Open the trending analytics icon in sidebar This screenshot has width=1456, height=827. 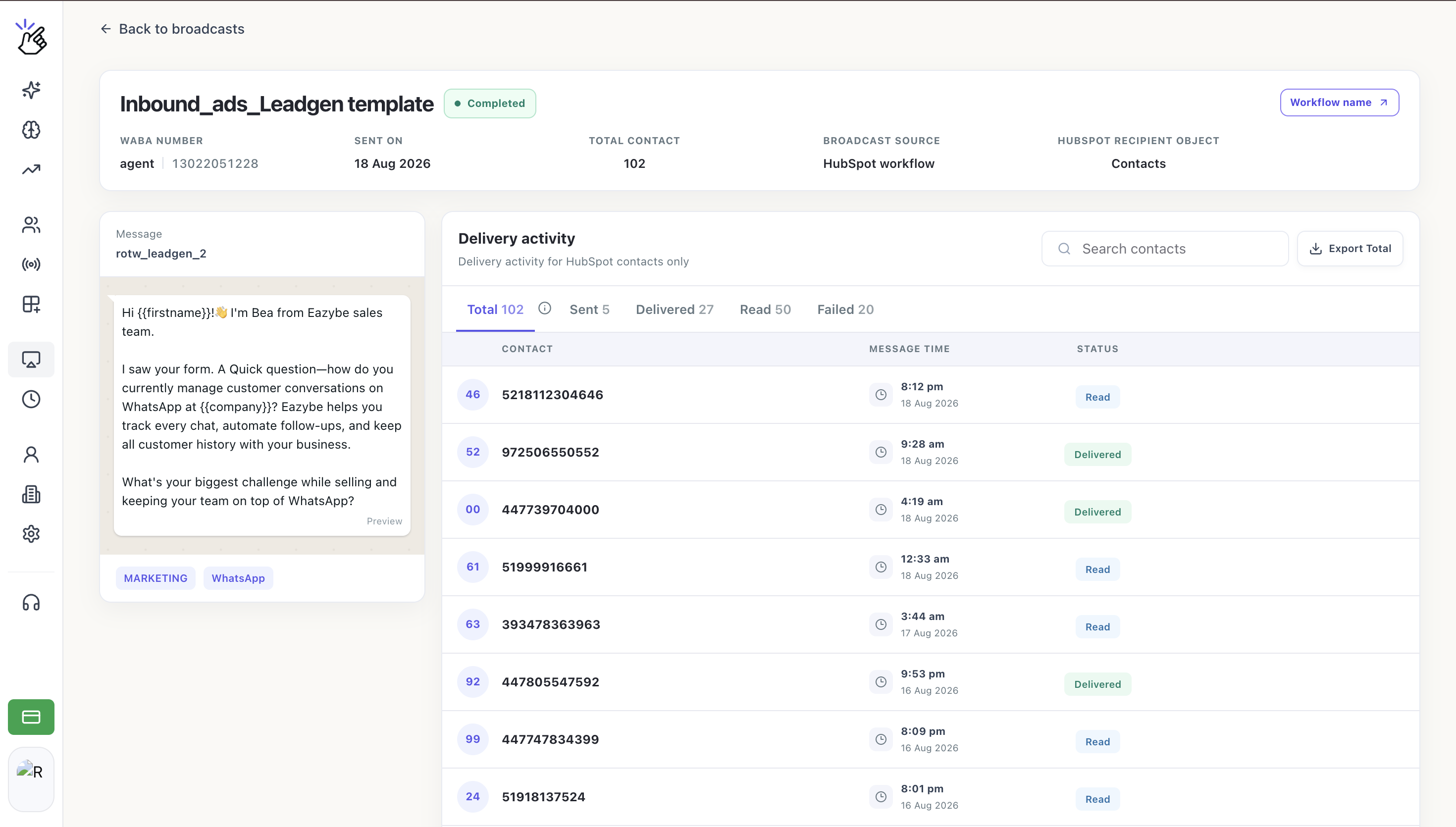coord(31,169)
